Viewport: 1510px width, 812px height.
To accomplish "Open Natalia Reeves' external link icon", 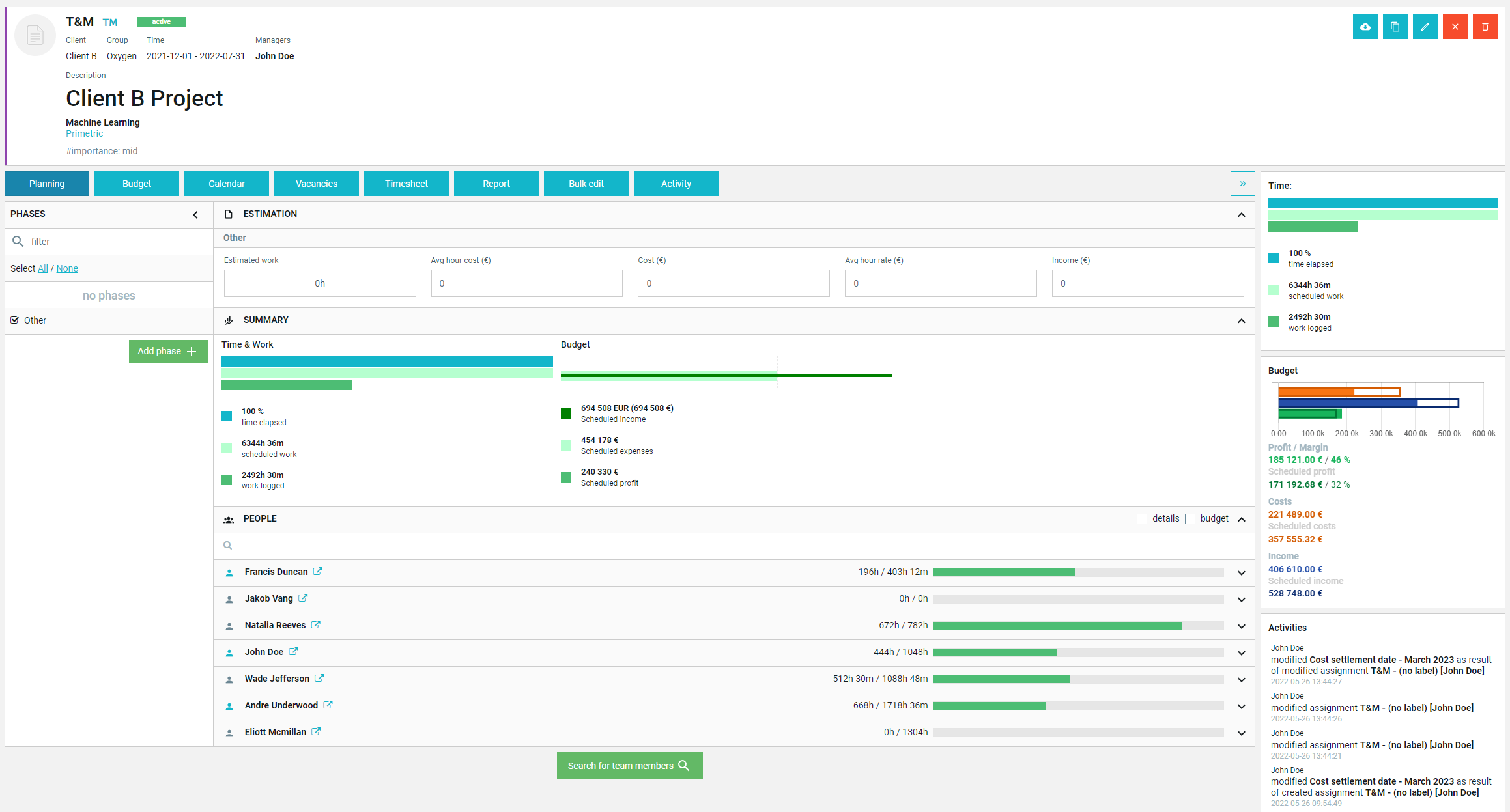I will click(316, 624).
